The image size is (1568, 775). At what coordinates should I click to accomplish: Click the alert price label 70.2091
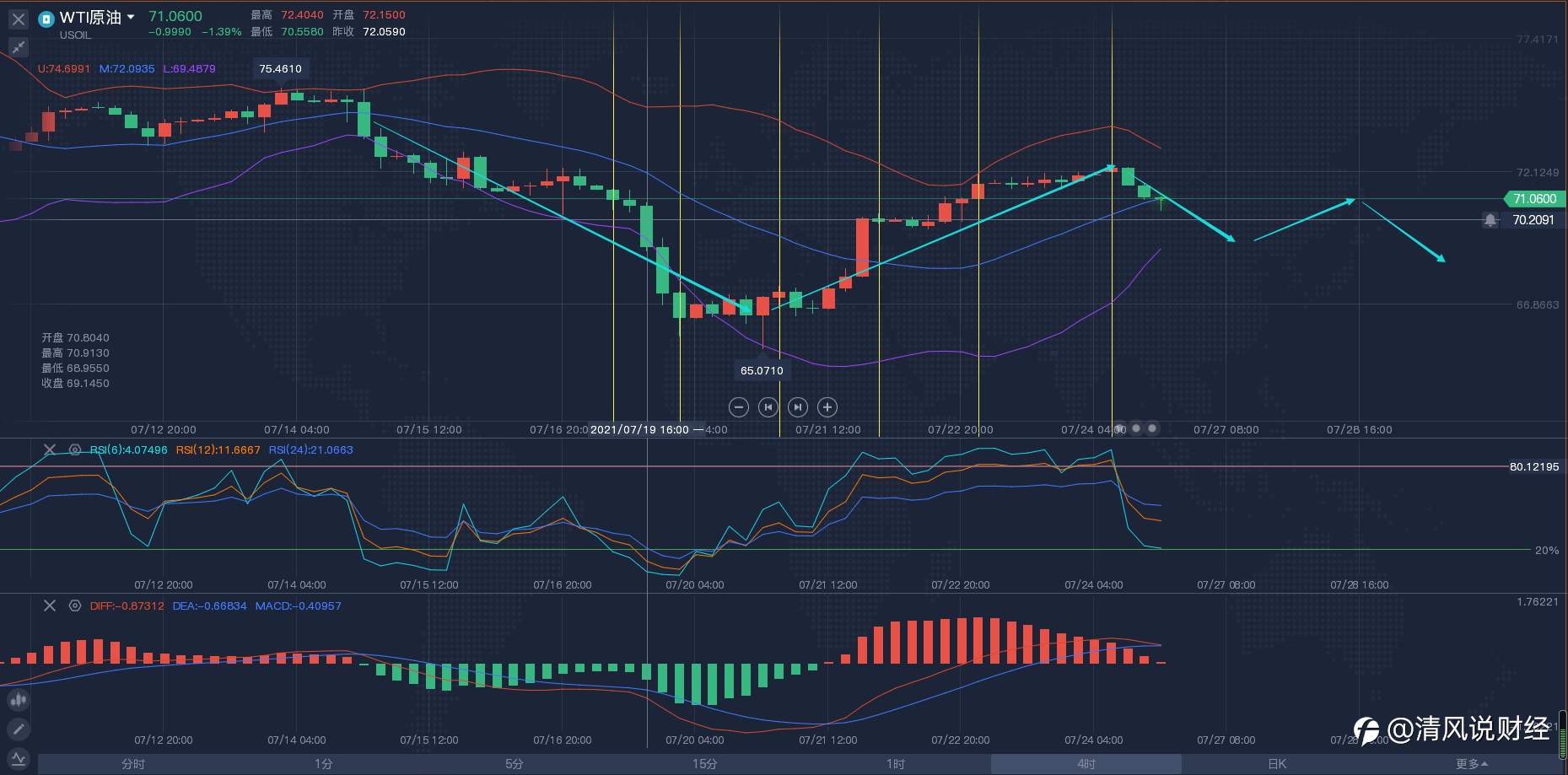[1533, 220]
